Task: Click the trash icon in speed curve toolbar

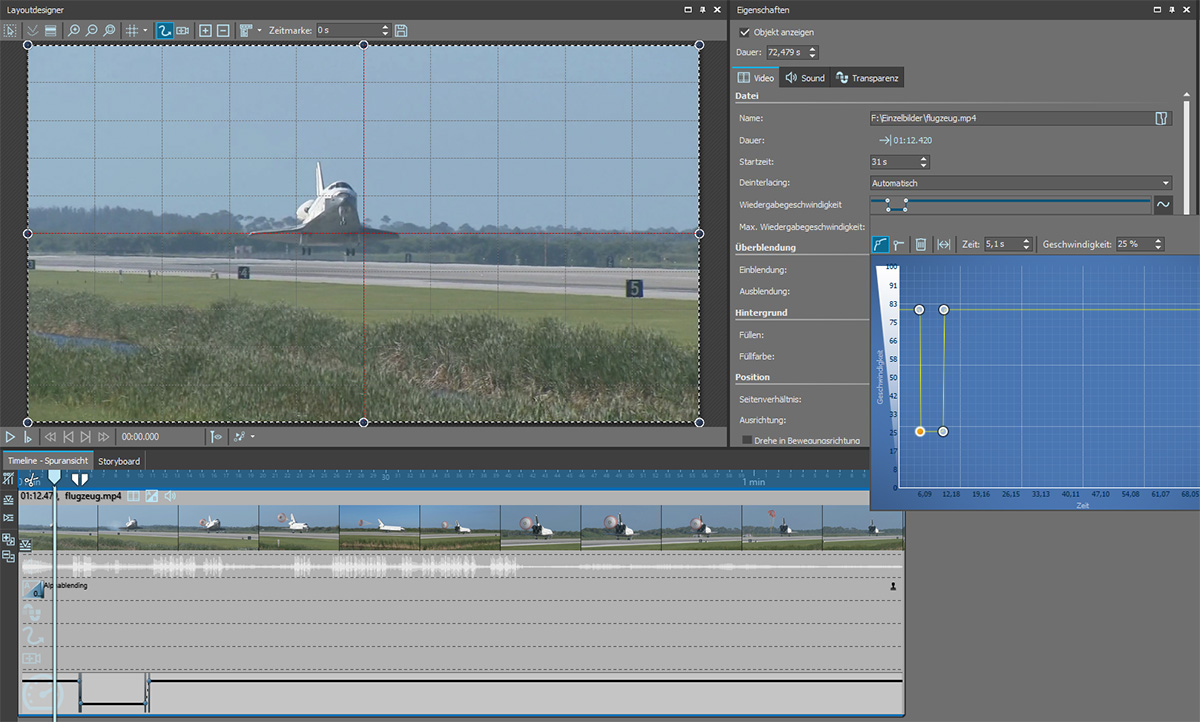Action: coord(921,244)
